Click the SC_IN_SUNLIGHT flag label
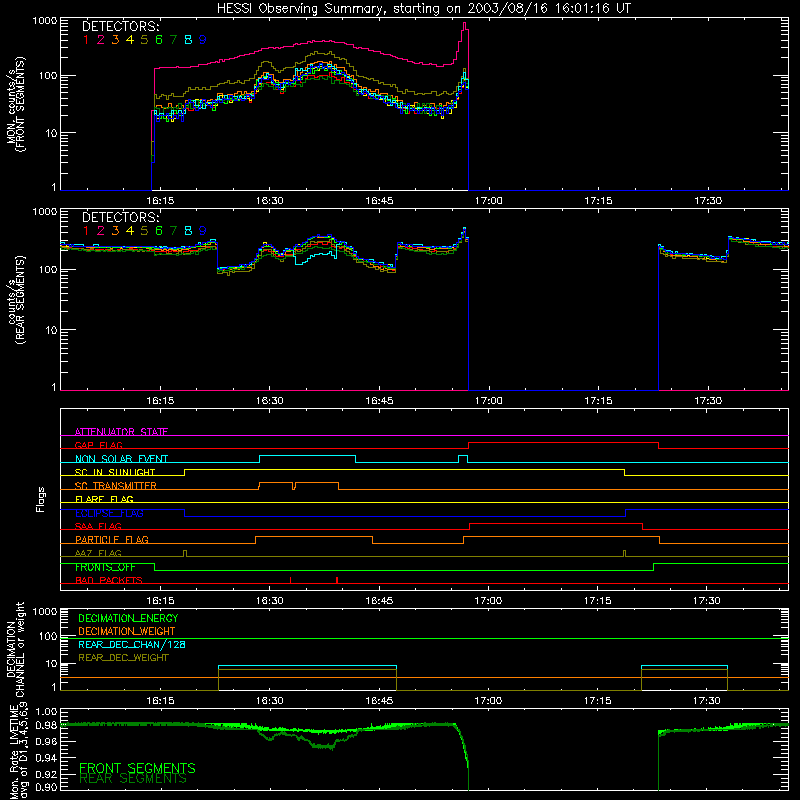The width and height of the screenshot is (800, 800). click(115, 472)
